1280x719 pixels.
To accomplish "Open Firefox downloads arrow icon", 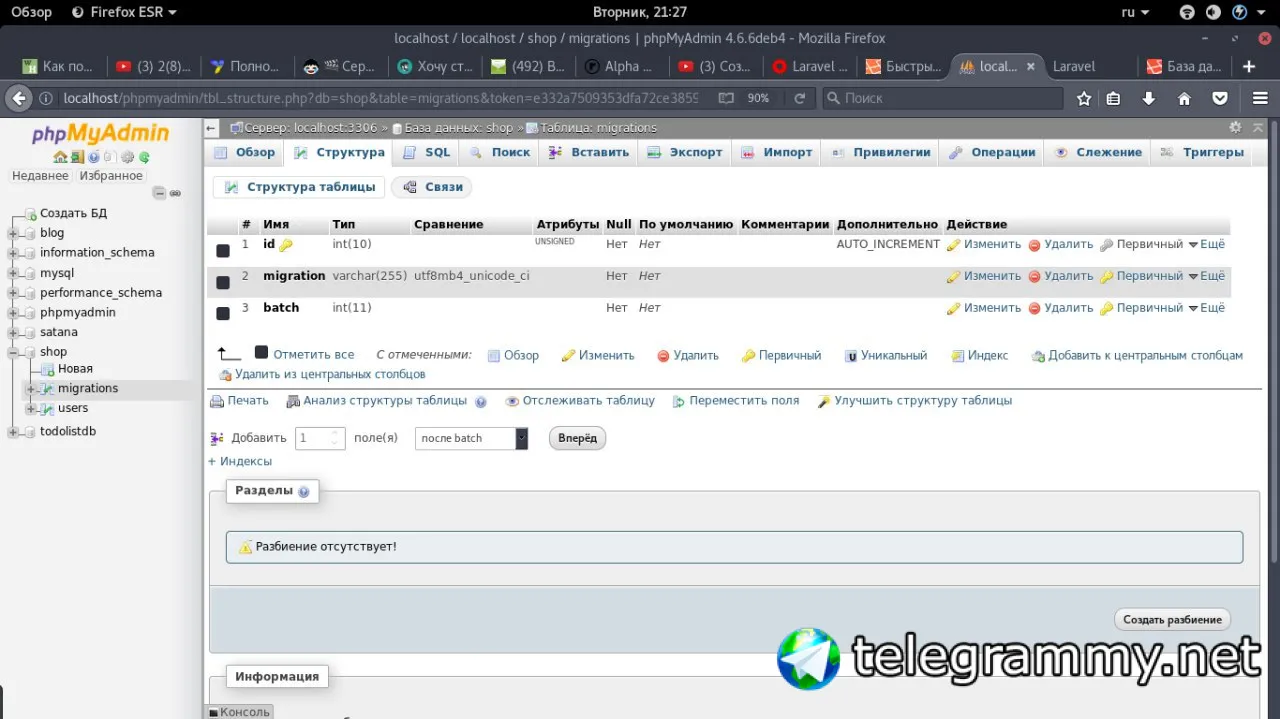I will point(1149,98).
